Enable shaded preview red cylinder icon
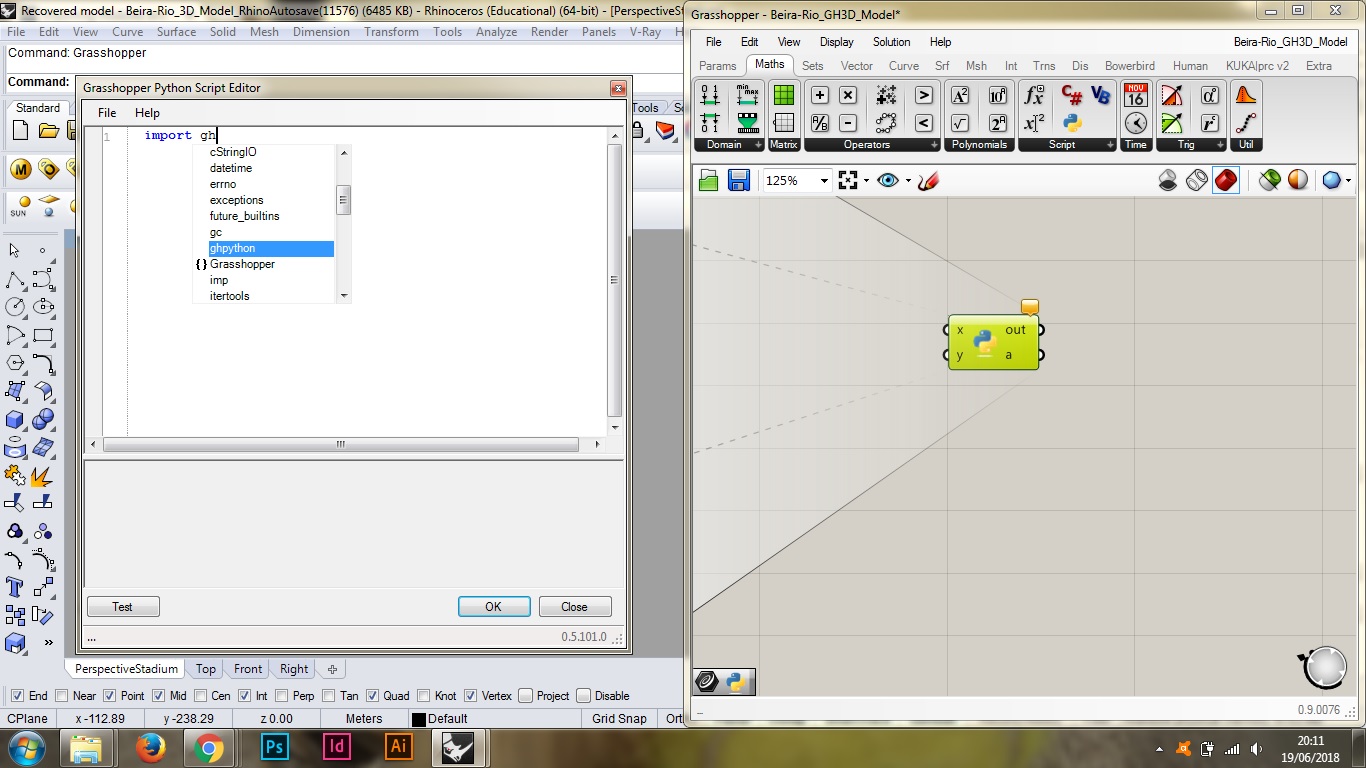 point(1225,181)
